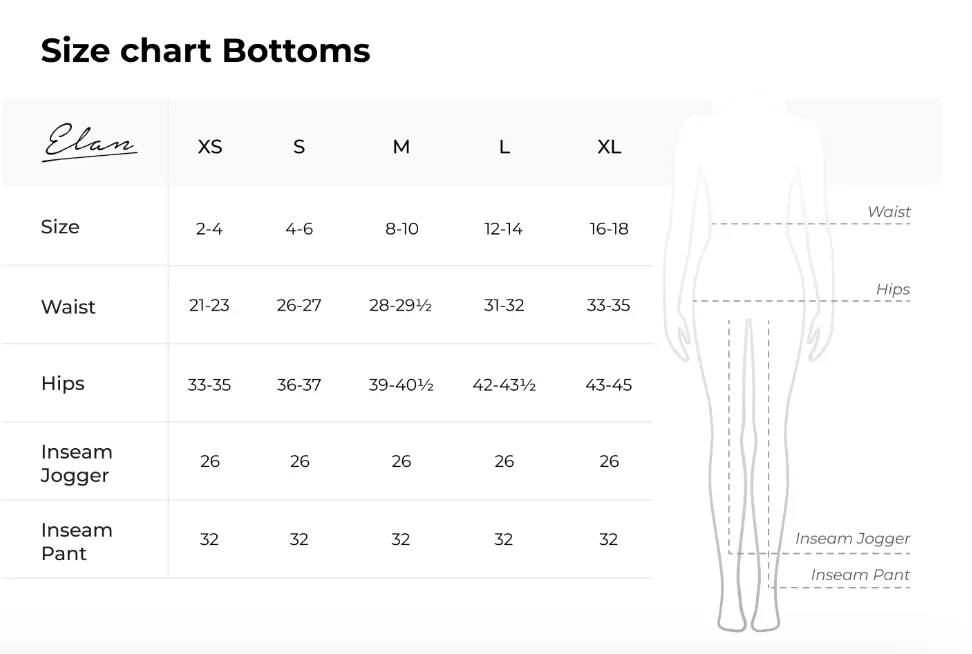Select the XL column header
This screenshot has height=654, width=972.
click(609, 147)
